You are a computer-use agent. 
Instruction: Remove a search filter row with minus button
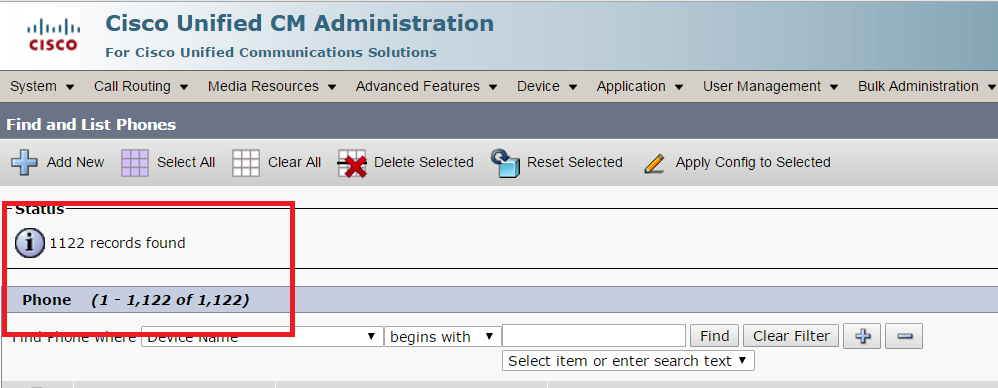(904, 336)
